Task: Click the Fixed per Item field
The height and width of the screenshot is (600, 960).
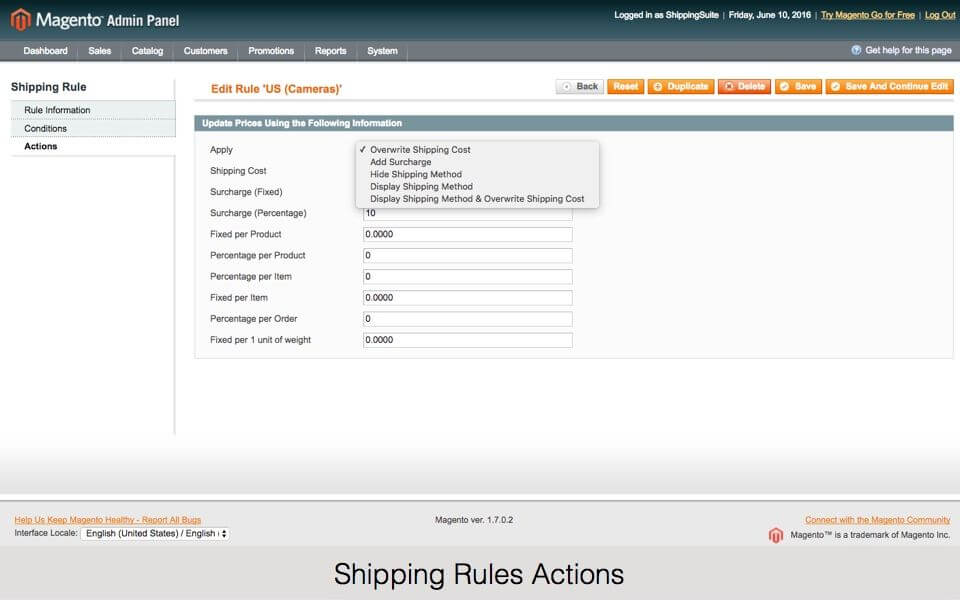Action: pos(468,298)
